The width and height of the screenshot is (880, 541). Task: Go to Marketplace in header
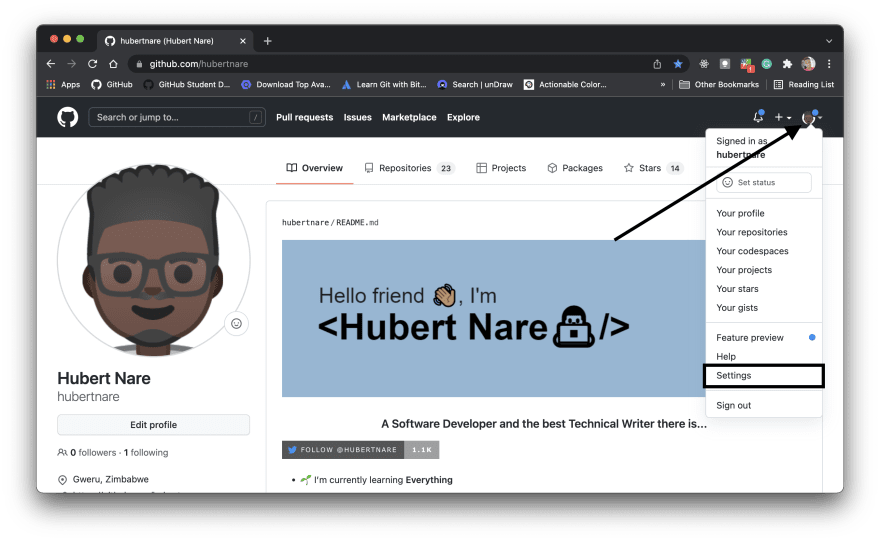coord(409,117)
